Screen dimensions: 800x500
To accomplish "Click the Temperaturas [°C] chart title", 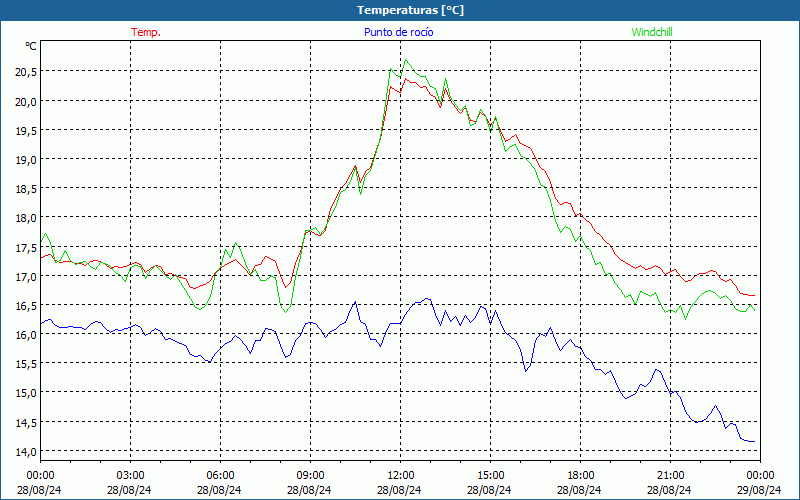I will [x=410, y=10].
